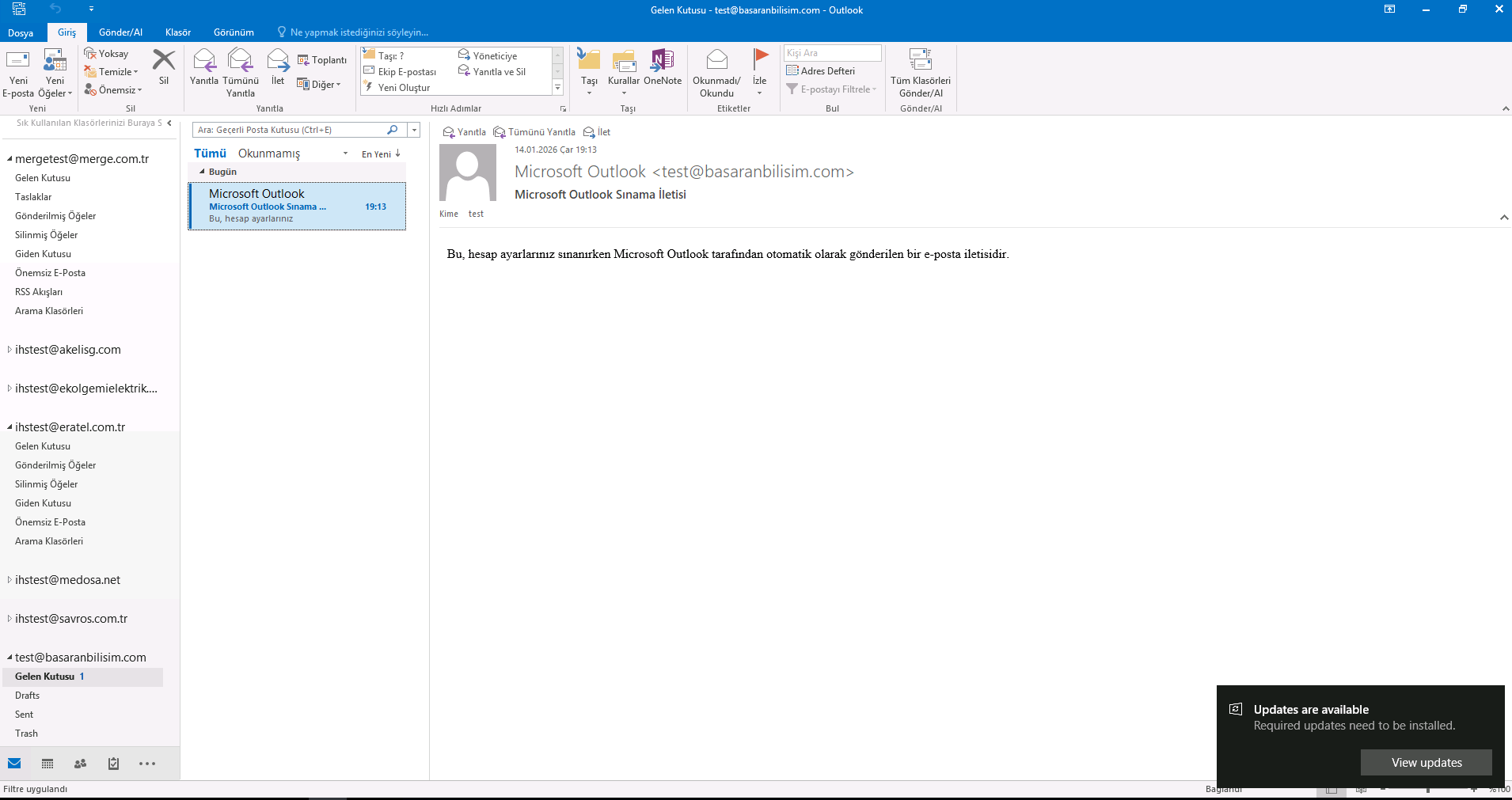Expand the Hızlı Adımlar quick steps gallery
This screenshot has height=800, width=1512.
557,87
